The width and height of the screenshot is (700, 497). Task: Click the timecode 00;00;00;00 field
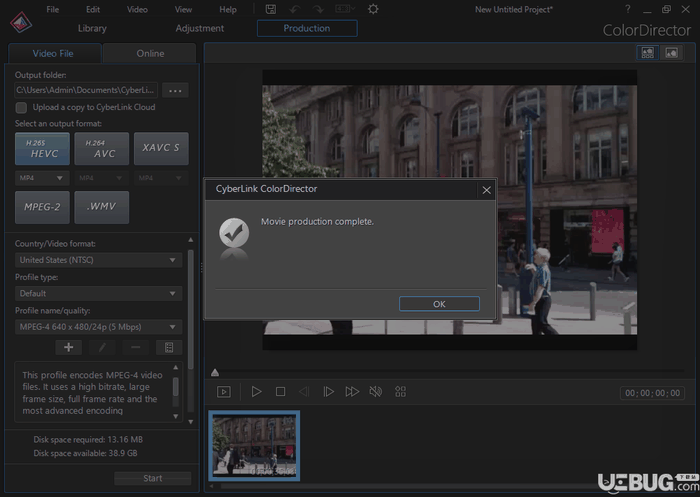click(x=652, y=393)
